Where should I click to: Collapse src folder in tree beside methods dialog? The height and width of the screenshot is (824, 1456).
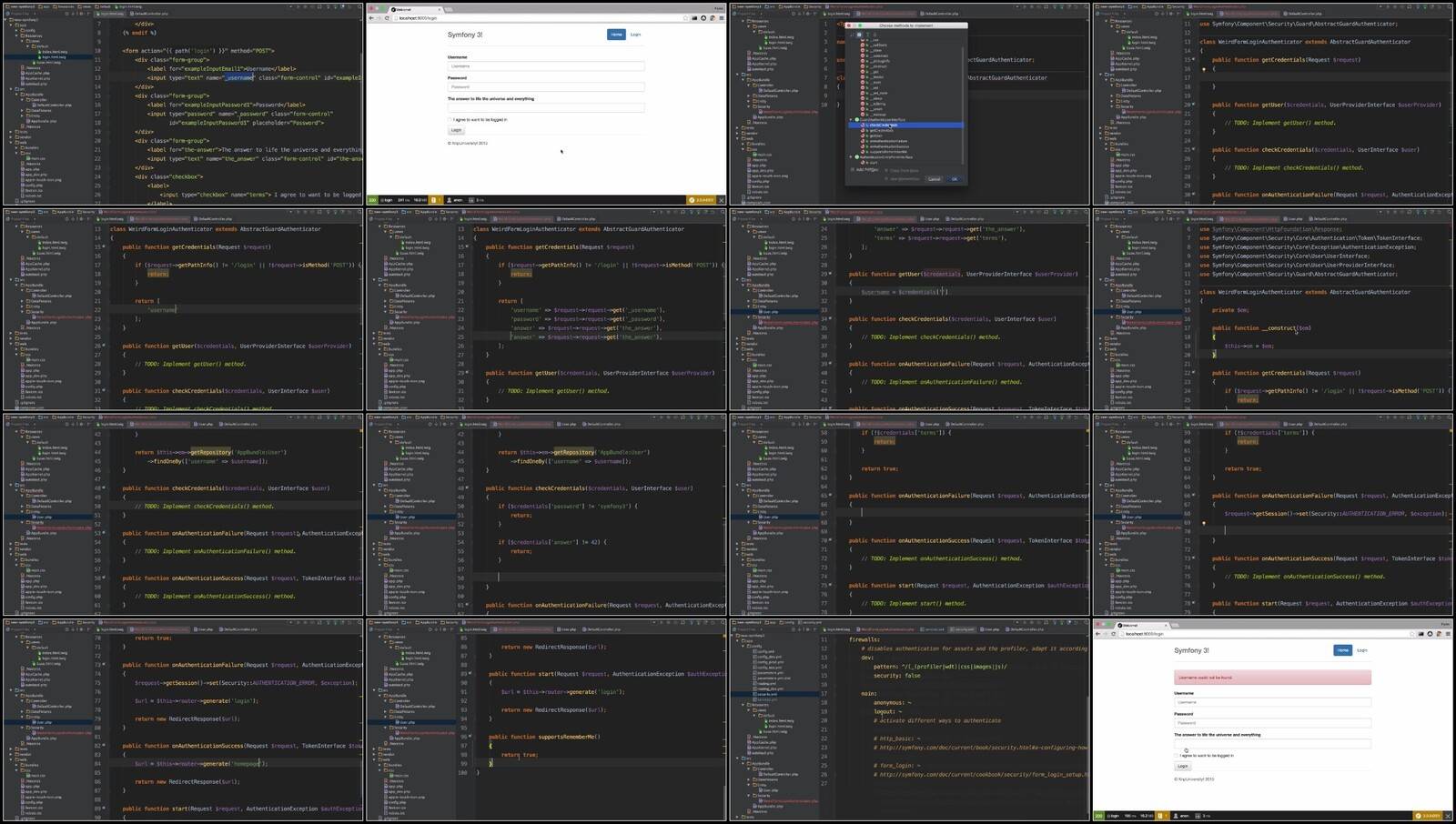pyautogui.click(x=737, y=75)
